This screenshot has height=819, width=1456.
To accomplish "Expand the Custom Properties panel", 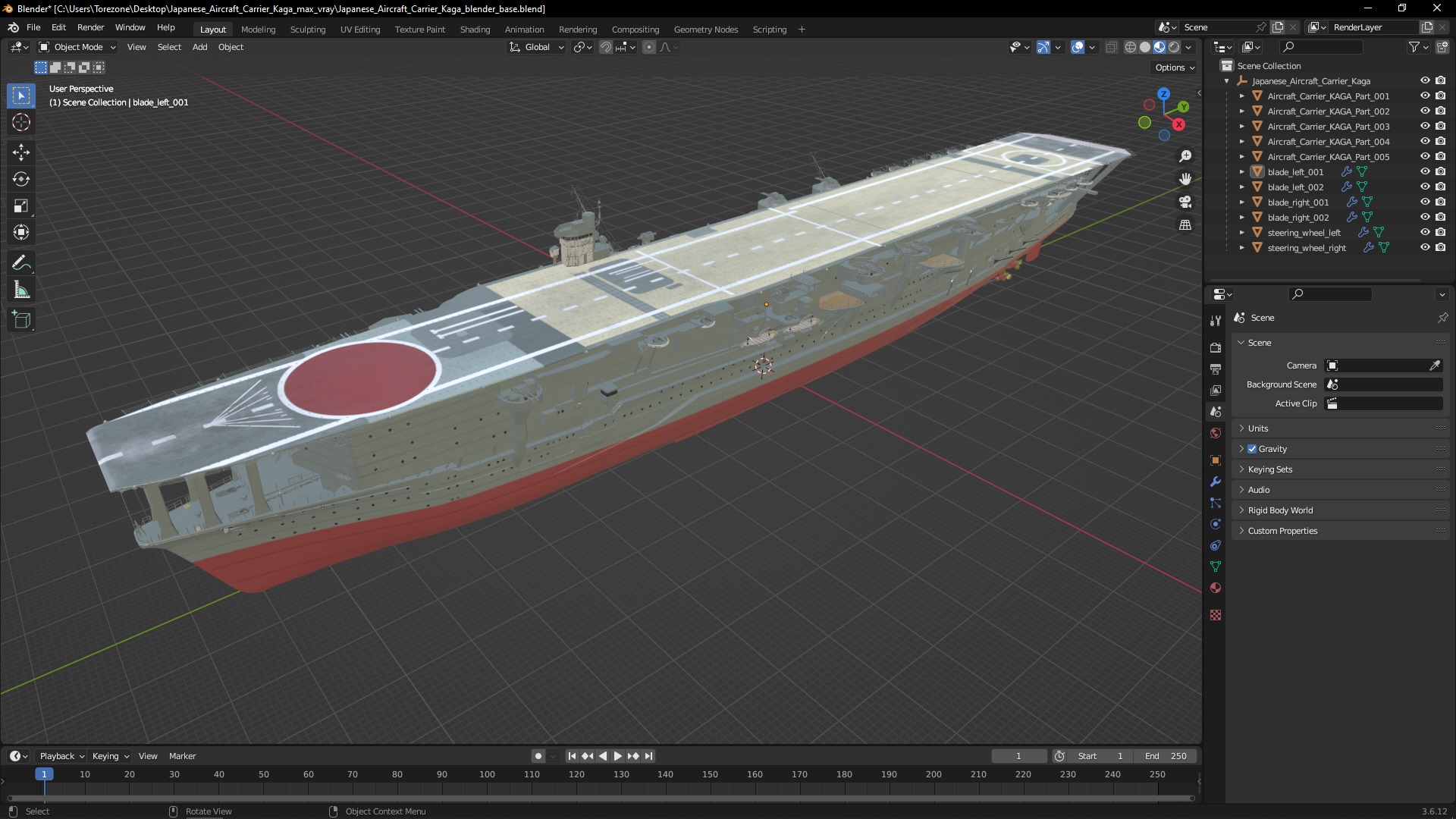I will [x=1340, y=531].
